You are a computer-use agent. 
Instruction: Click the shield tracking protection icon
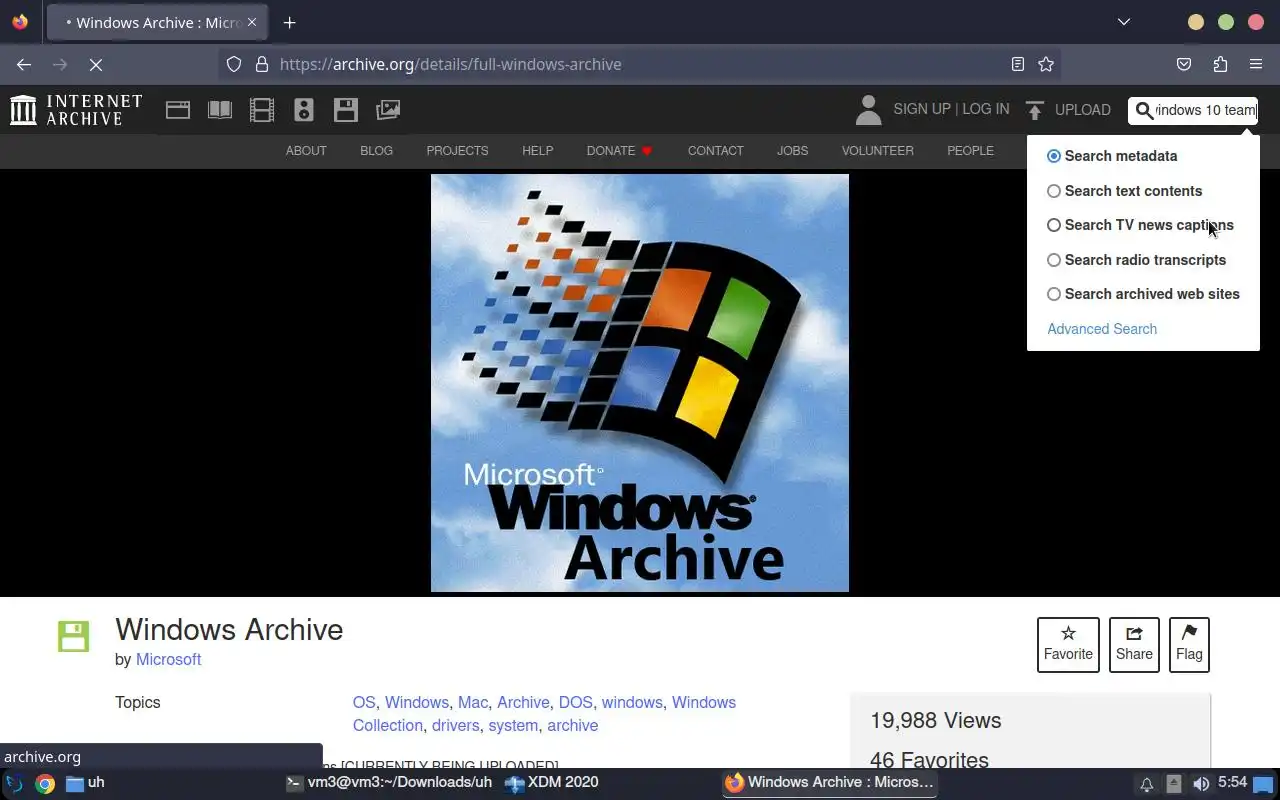tap(234, 64)
